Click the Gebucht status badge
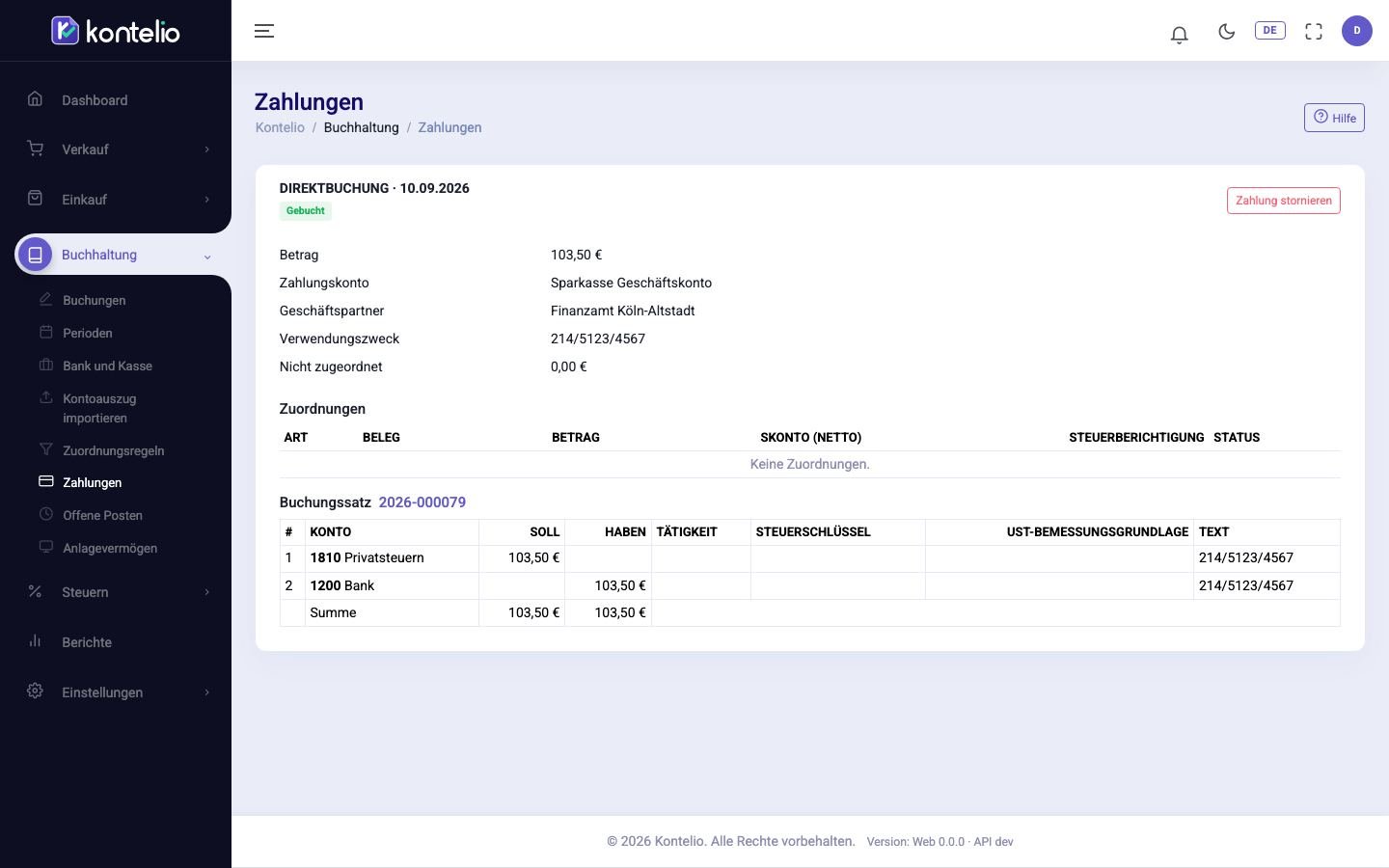The height and width of the screenshot is (868, 1389). [x=306, y=211]
